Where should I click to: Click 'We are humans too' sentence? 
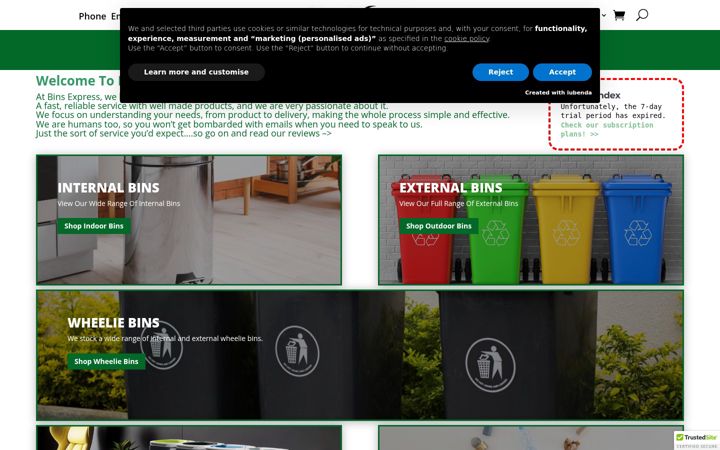click(x=229, y=124)
